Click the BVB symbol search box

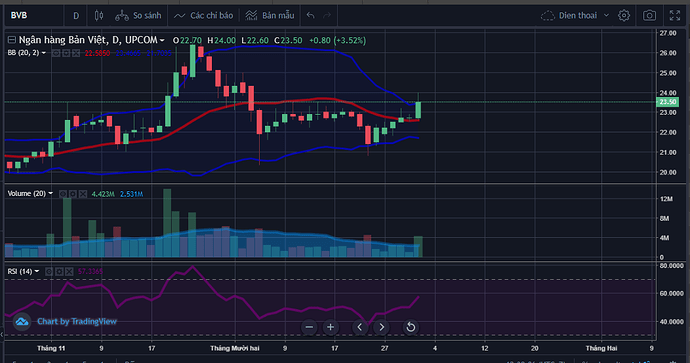pos(33,16)
